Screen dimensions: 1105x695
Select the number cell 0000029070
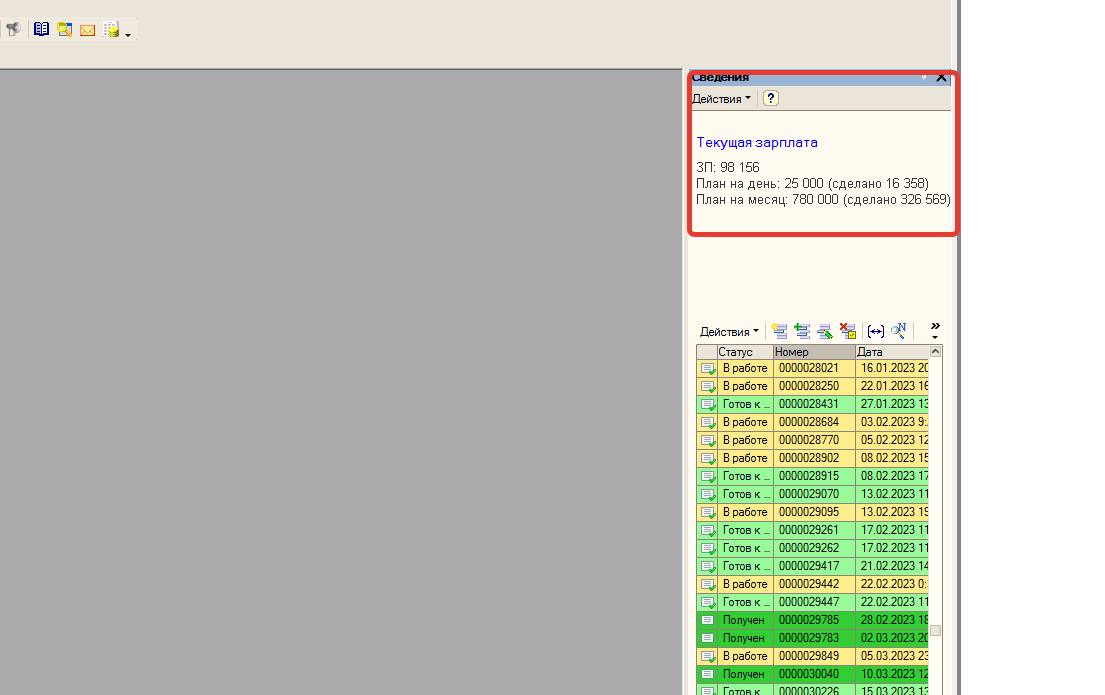814,494
